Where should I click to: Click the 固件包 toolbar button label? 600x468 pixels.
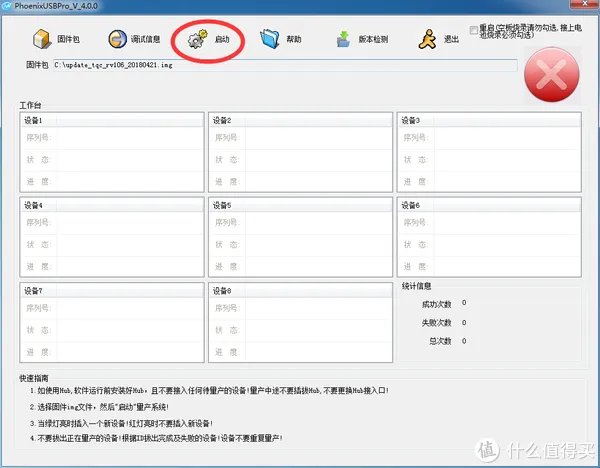(x=68, y=39)
